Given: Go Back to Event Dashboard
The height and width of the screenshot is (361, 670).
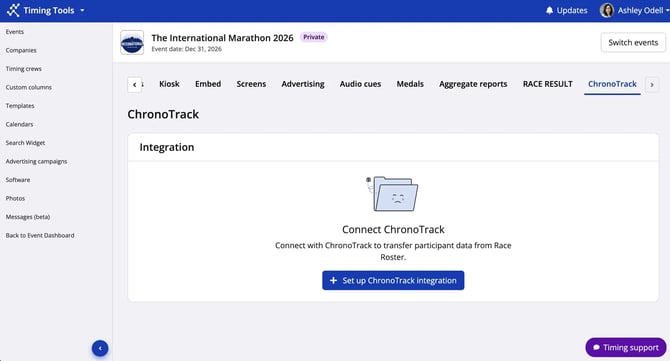Looking at the screenshot, I should point(40,235).
